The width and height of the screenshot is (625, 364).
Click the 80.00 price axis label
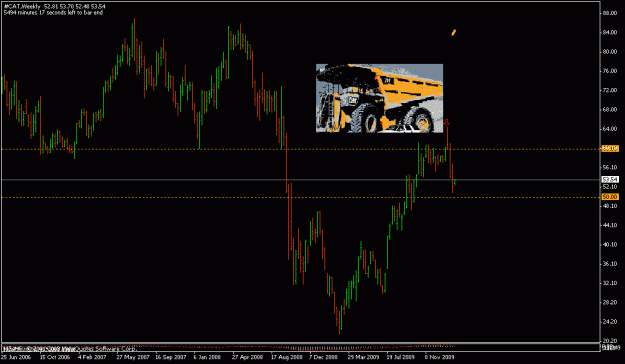pyautogui.click(x=610, y=52)
